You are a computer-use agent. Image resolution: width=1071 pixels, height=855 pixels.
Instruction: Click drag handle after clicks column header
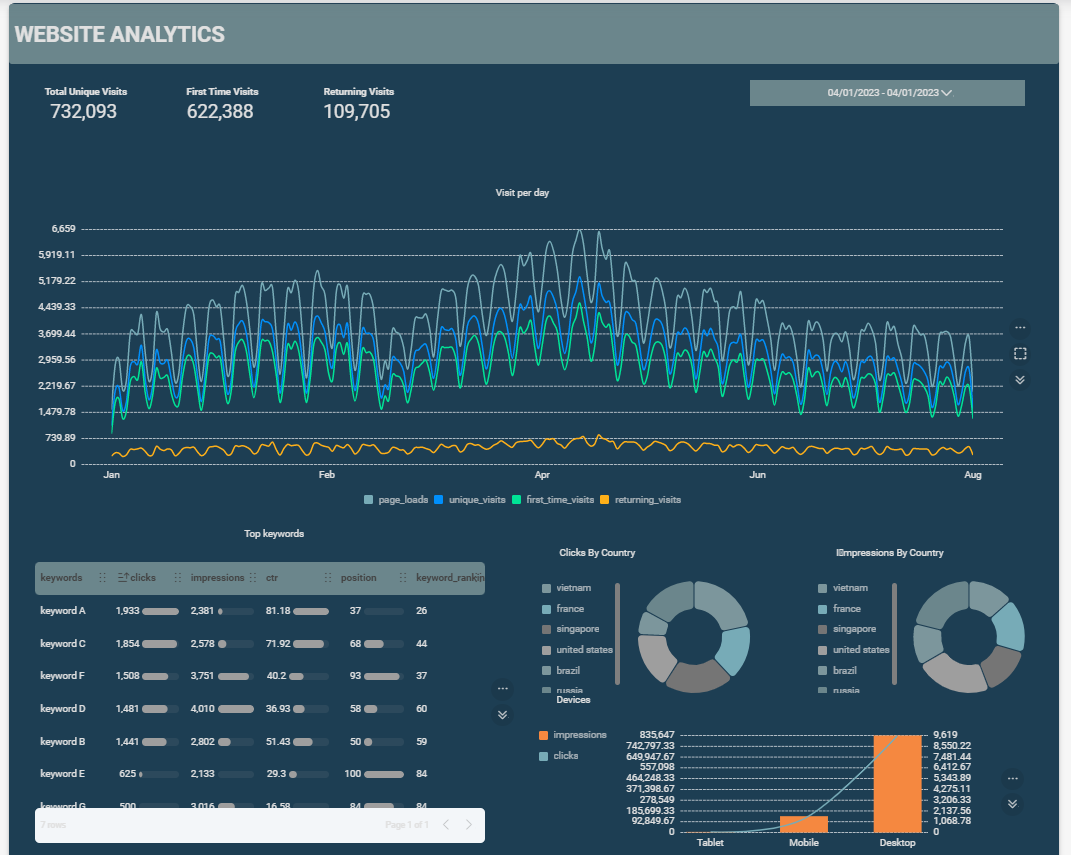pos(178,578)
